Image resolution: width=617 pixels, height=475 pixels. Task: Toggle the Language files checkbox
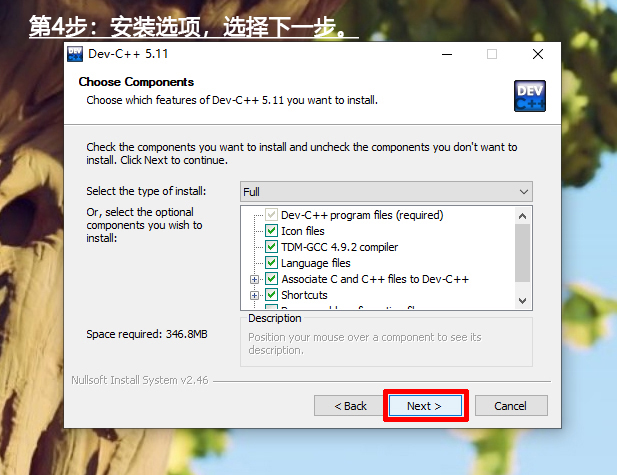[x=271, y=262]
